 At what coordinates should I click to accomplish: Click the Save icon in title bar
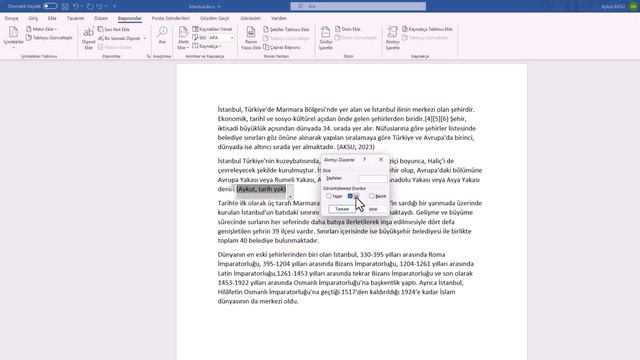click(65, 7)
